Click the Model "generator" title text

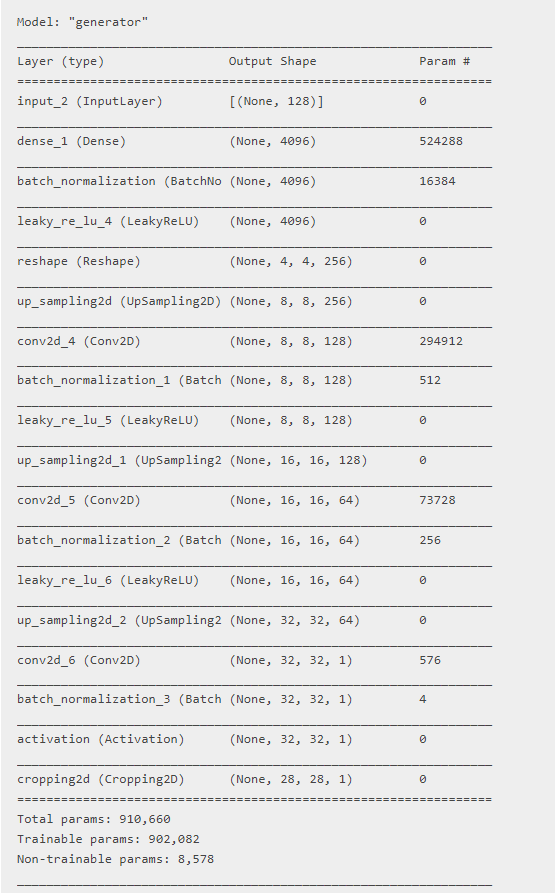coord(83,22)
